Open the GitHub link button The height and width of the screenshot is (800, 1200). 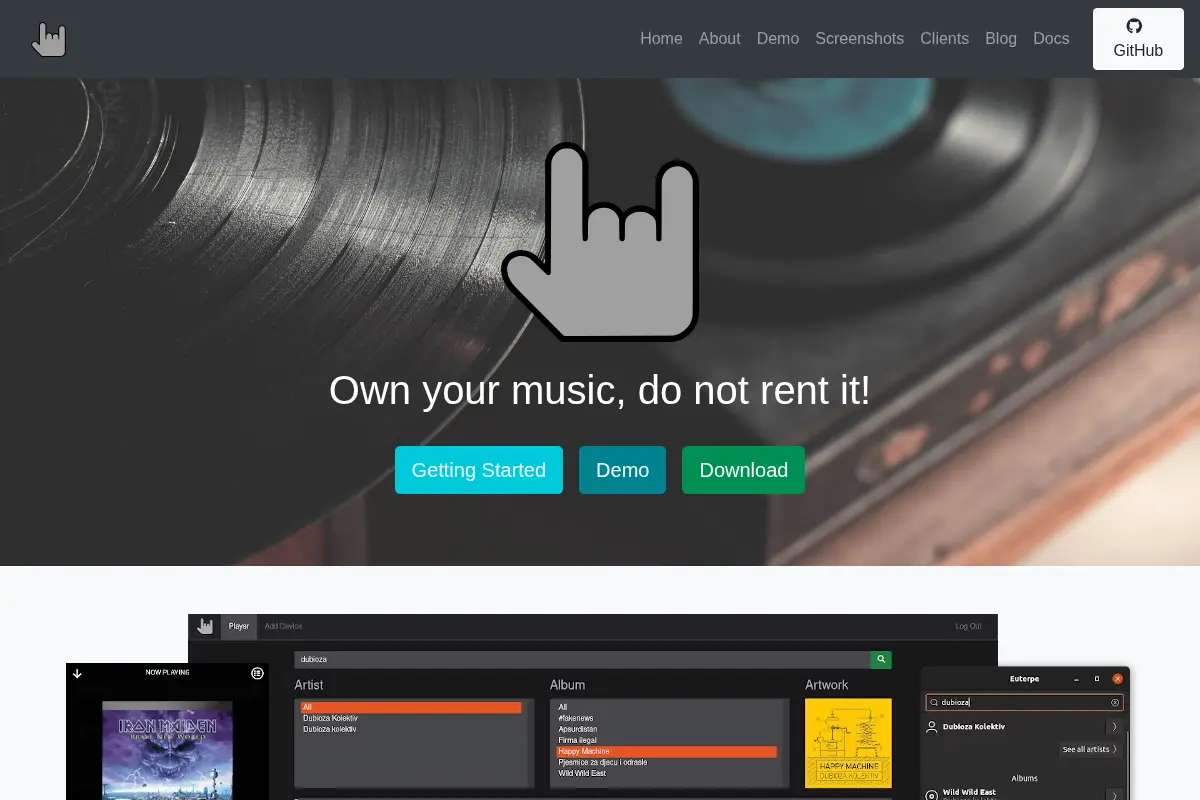(1138, 39)
